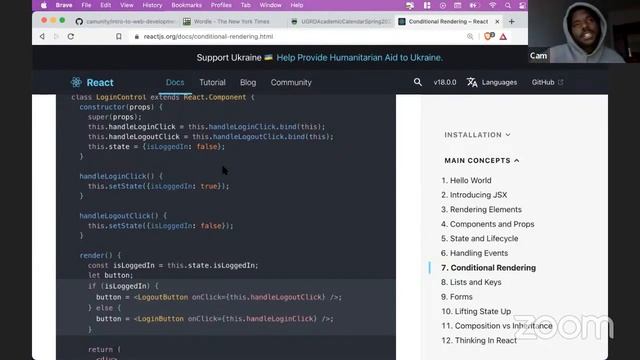This screenshot has height=360, width=640.
Task: Open 12. Thinking In React doc
Action: coord(479,340)
